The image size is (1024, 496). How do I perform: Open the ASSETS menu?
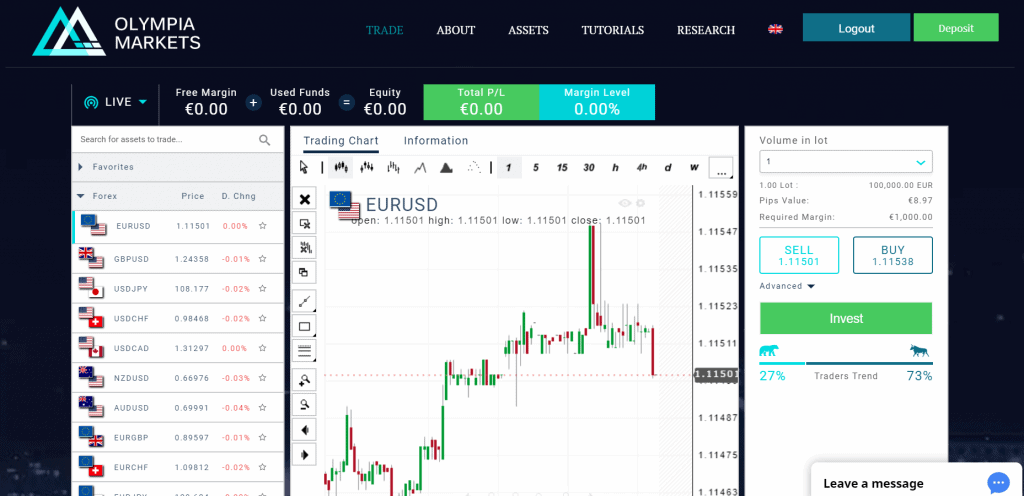[x=528, y=30]
